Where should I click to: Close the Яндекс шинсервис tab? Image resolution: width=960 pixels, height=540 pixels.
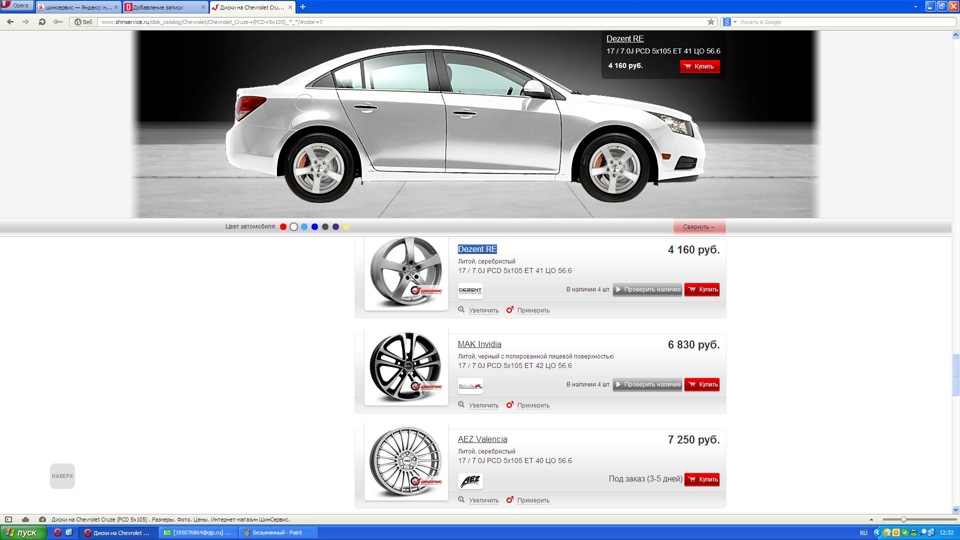tap(116, 7)
